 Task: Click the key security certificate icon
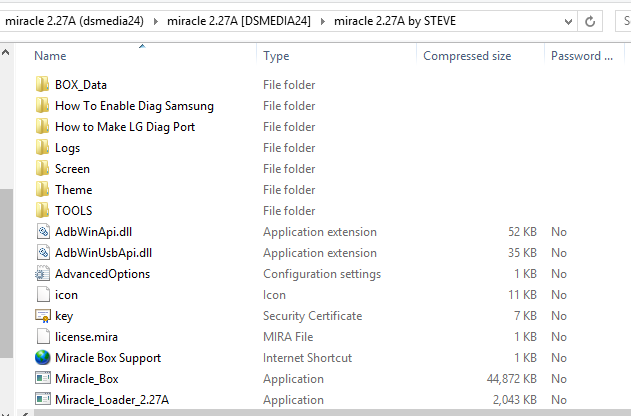(43, 316)
